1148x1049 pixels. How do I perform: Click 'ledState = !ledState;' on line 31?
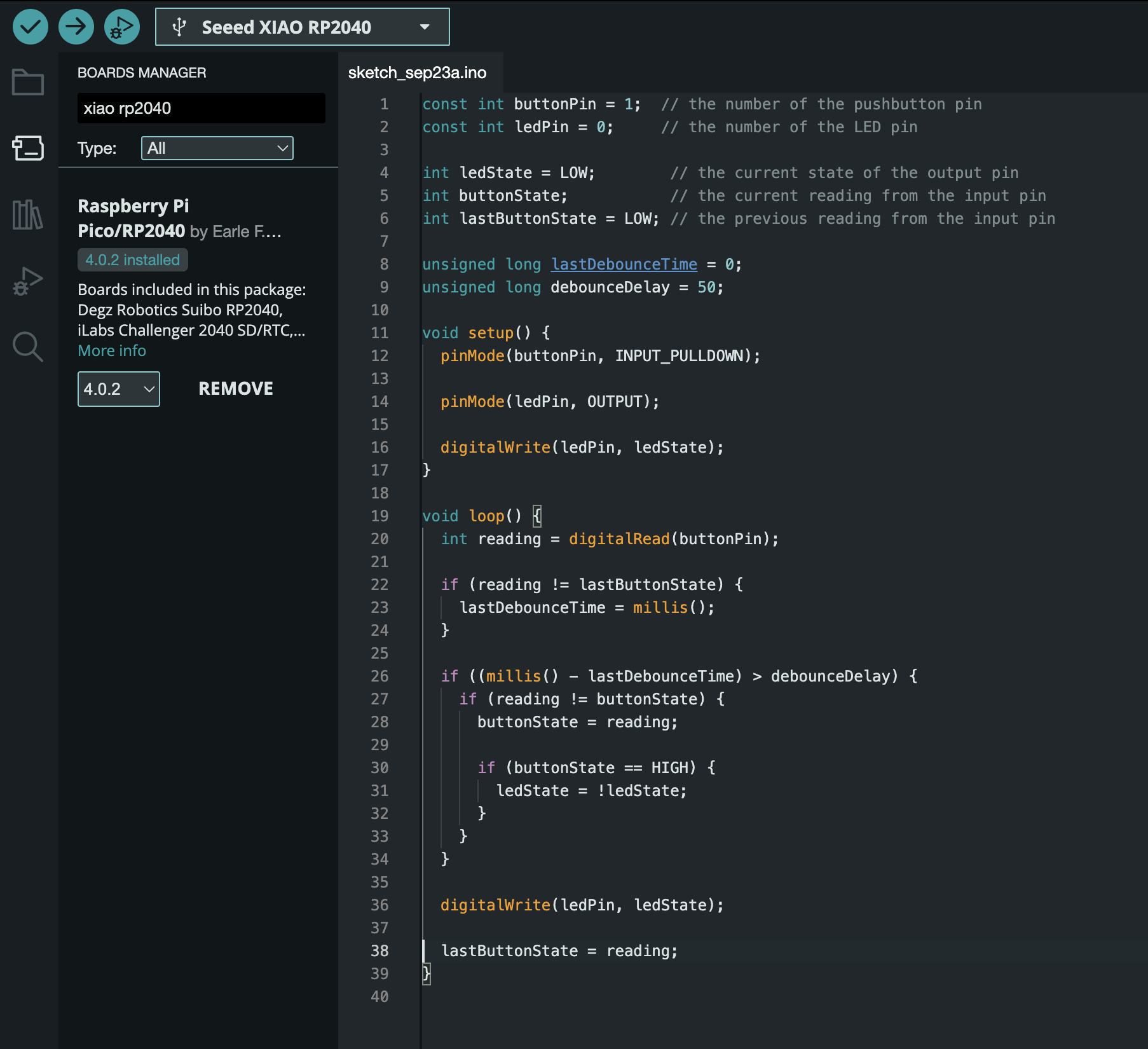[591, 790]
